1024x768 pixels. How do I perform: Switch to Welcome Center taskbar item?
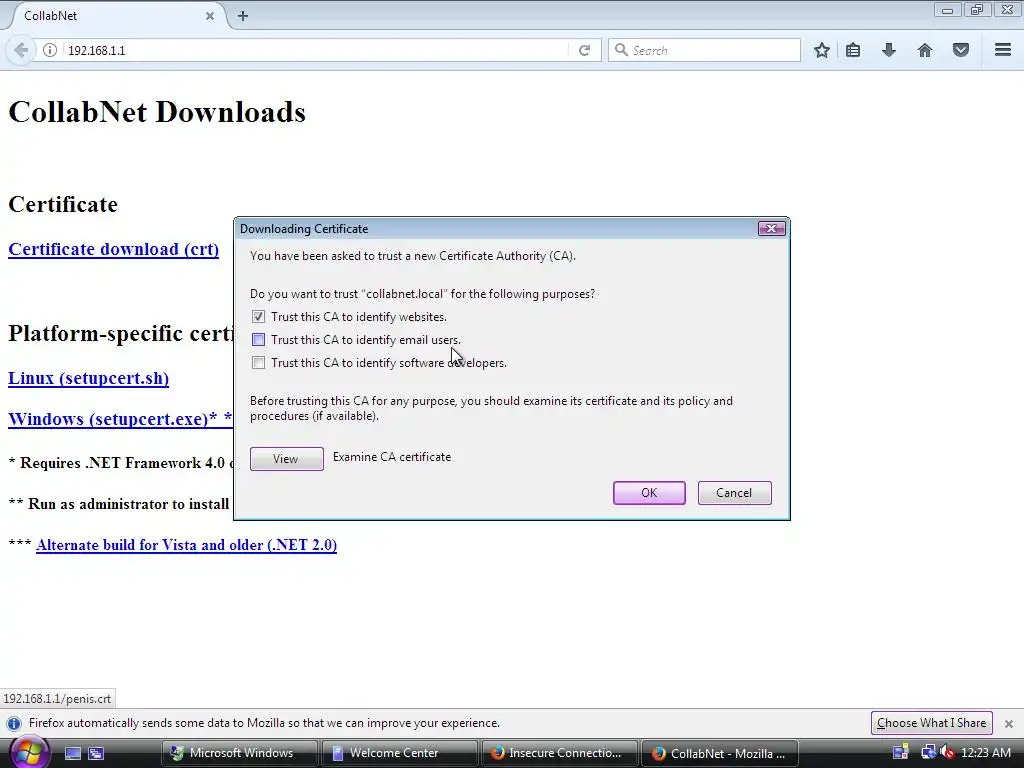coord(399,753)
